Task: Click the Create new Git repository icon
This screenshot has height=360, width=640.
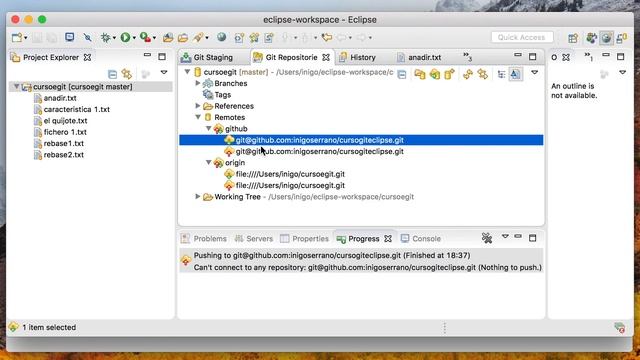Action: (449, 74)
